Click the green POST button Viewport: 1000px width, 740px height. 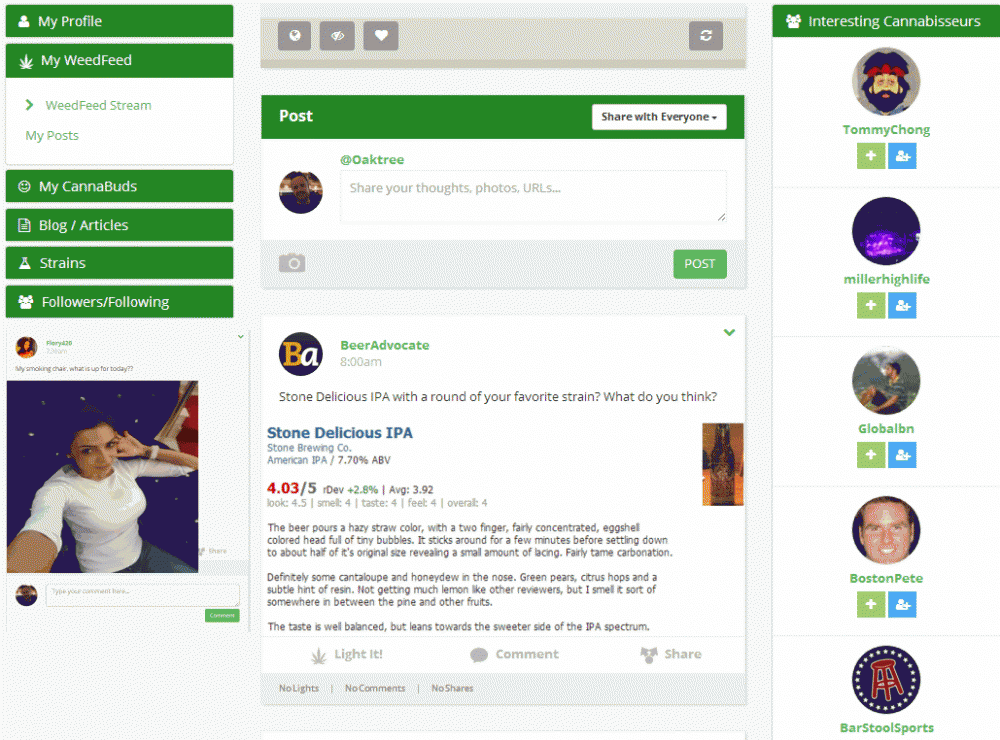[700, 263]
